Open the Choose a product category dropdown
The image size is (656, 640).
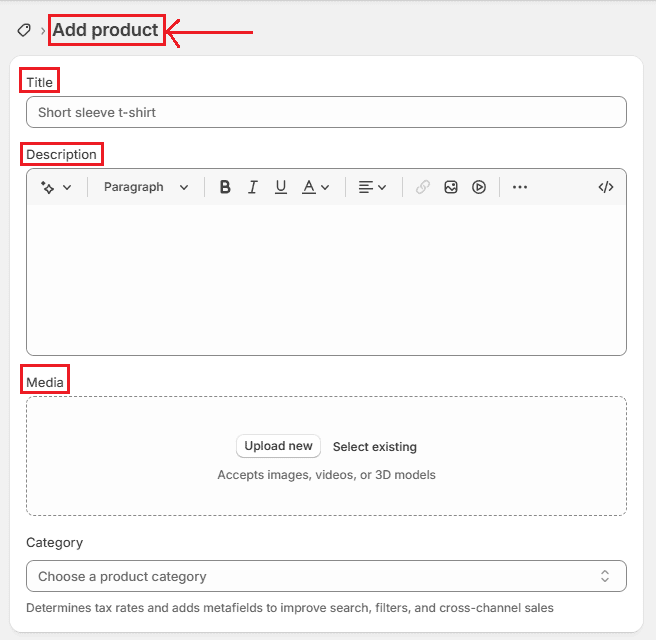pyautogui.click(x=326, y=576)
